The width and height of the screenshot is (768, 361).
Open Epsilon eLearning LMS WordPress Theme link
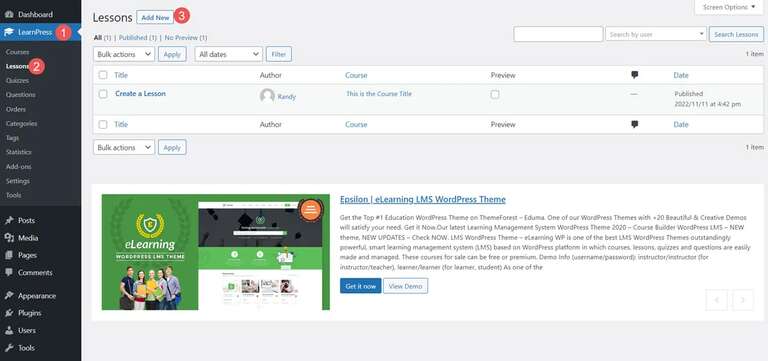(423, 200)
